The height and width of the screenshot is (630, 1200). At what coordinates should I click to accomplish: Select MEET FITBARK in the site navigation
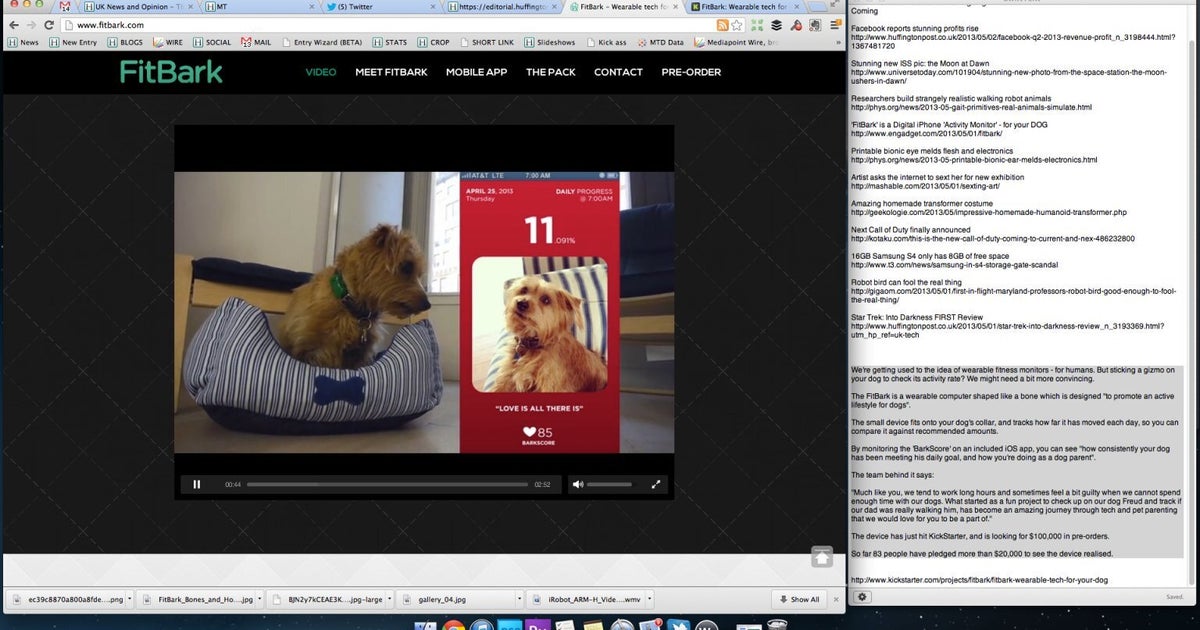[391, 72]
